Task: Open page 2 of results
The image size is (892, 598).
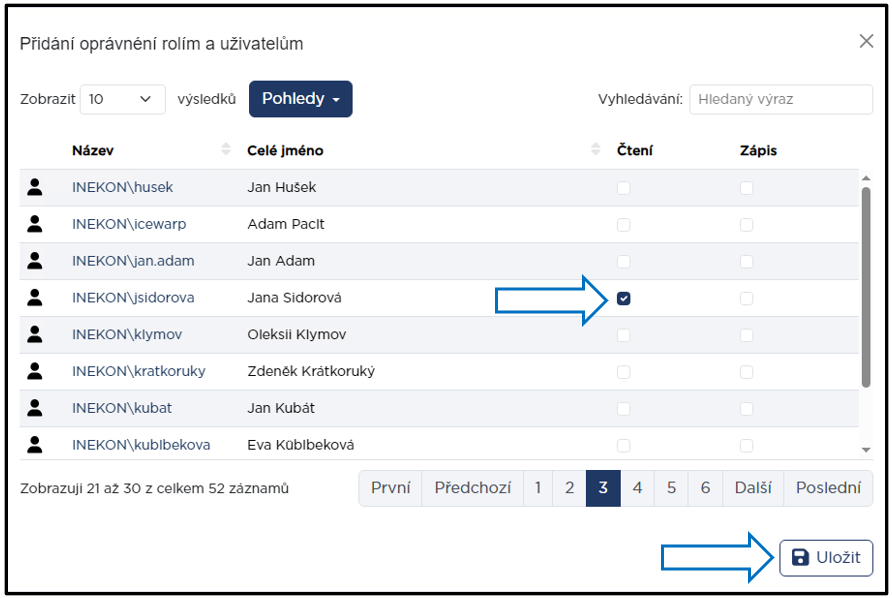Action: click(x=569, y=488)
